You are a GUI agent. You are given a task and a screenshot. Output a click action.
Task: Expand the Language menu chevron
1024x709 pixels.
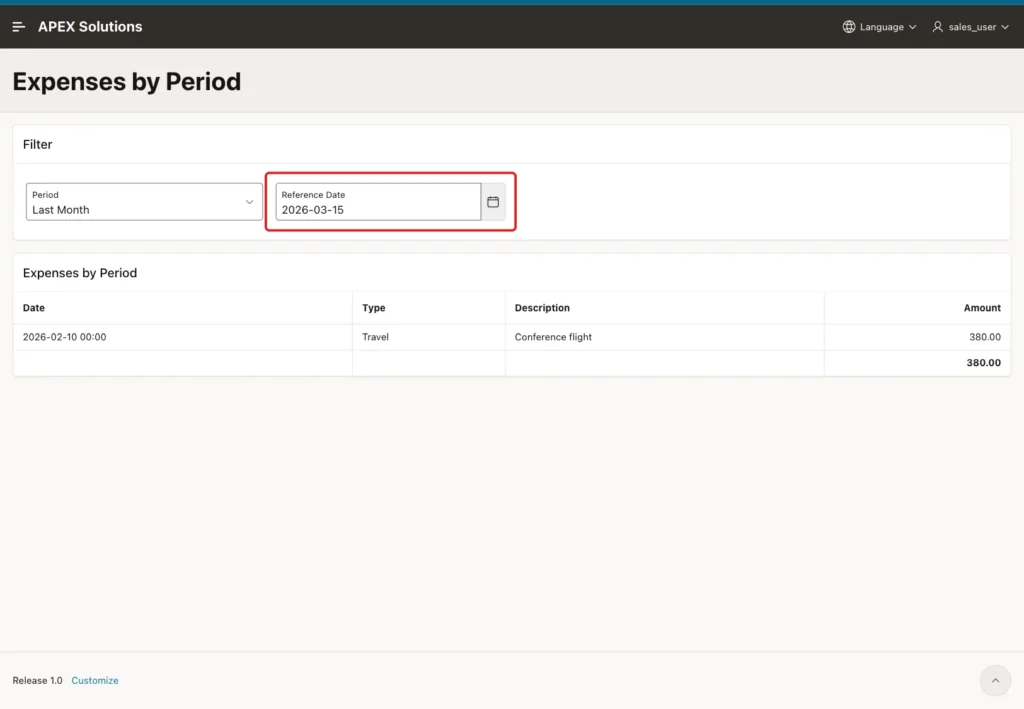(912, 27)
